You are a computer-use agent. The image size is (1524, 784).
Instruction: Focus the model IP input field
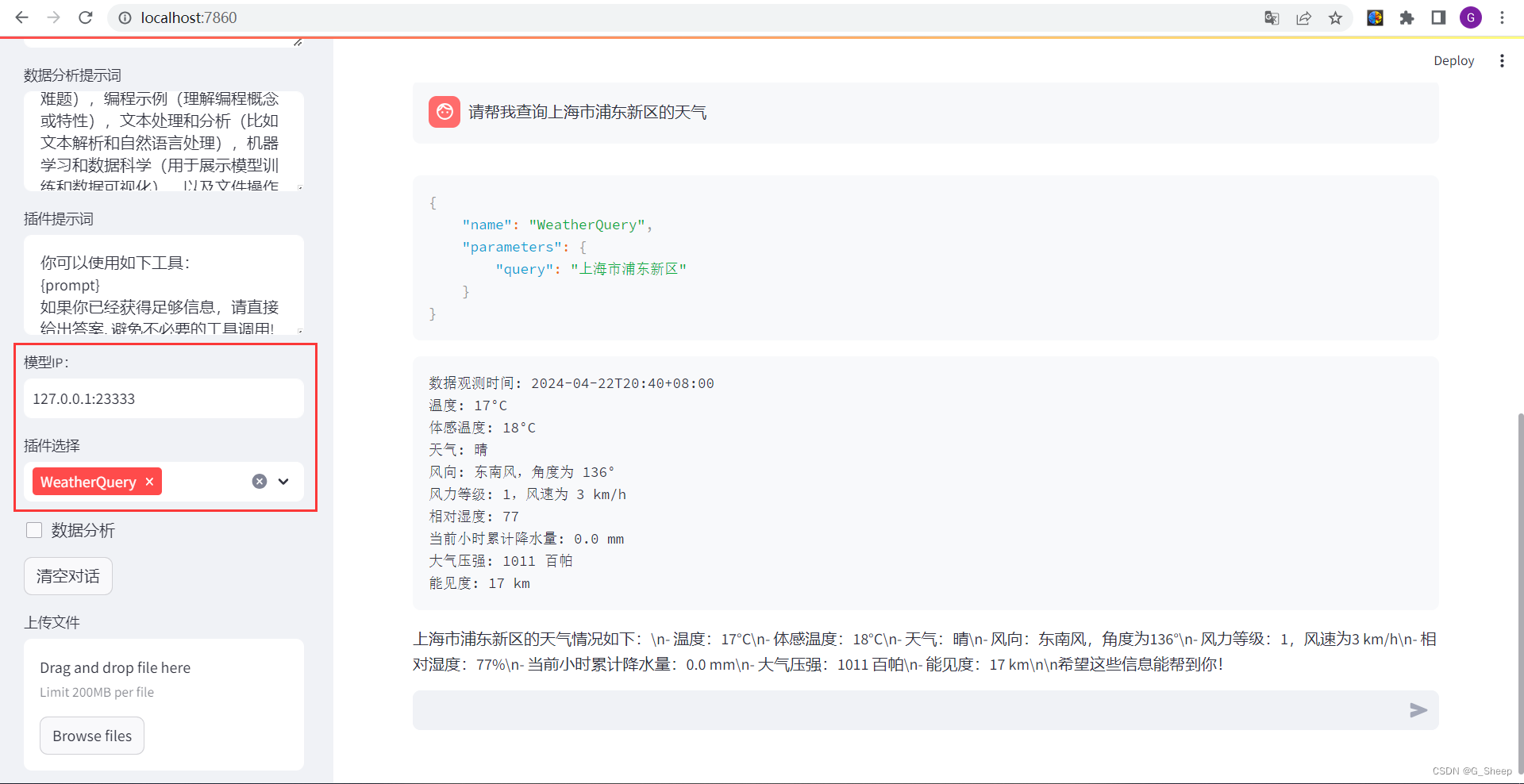[164, 398]
